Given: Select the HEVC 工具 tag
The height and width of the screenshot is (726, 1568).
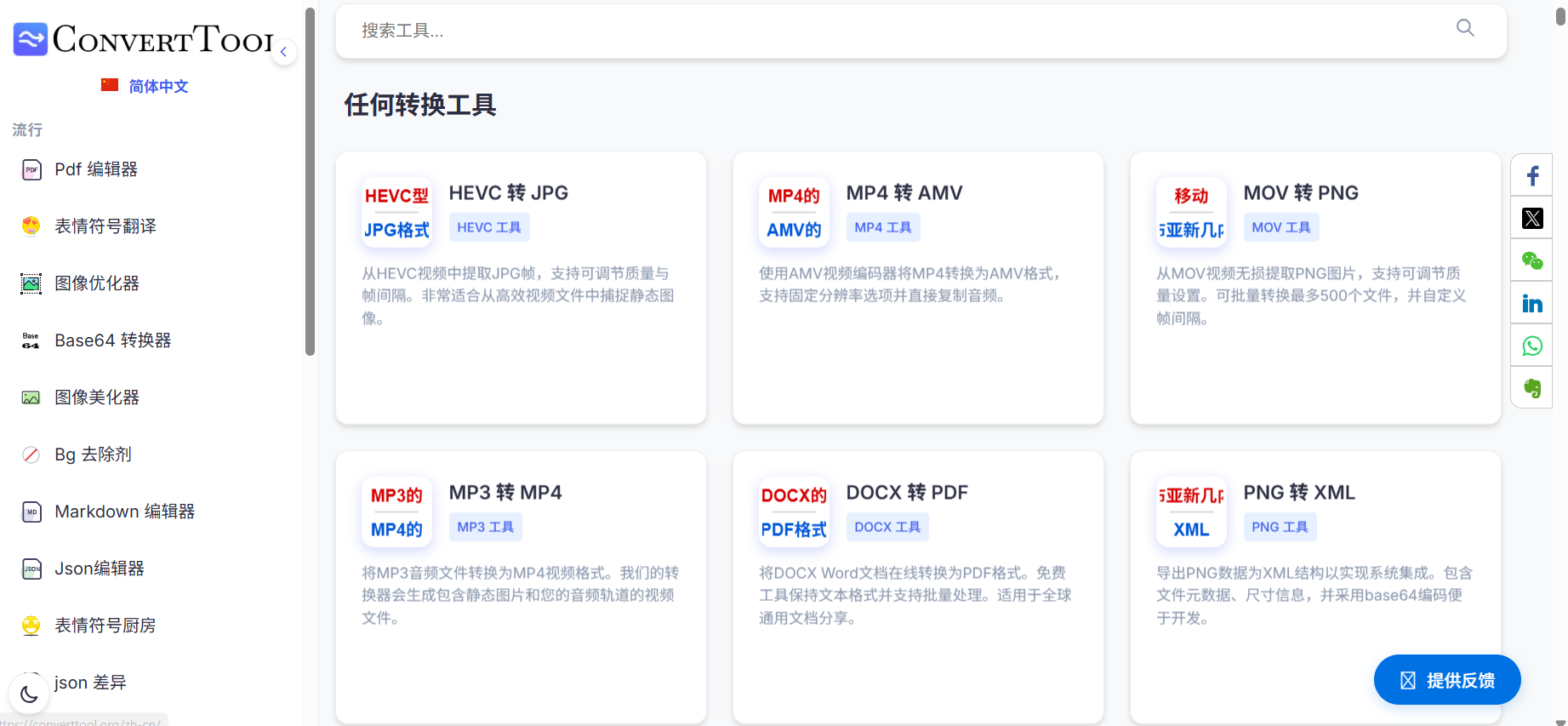Looking at the screenshot, I should point(489,227).
